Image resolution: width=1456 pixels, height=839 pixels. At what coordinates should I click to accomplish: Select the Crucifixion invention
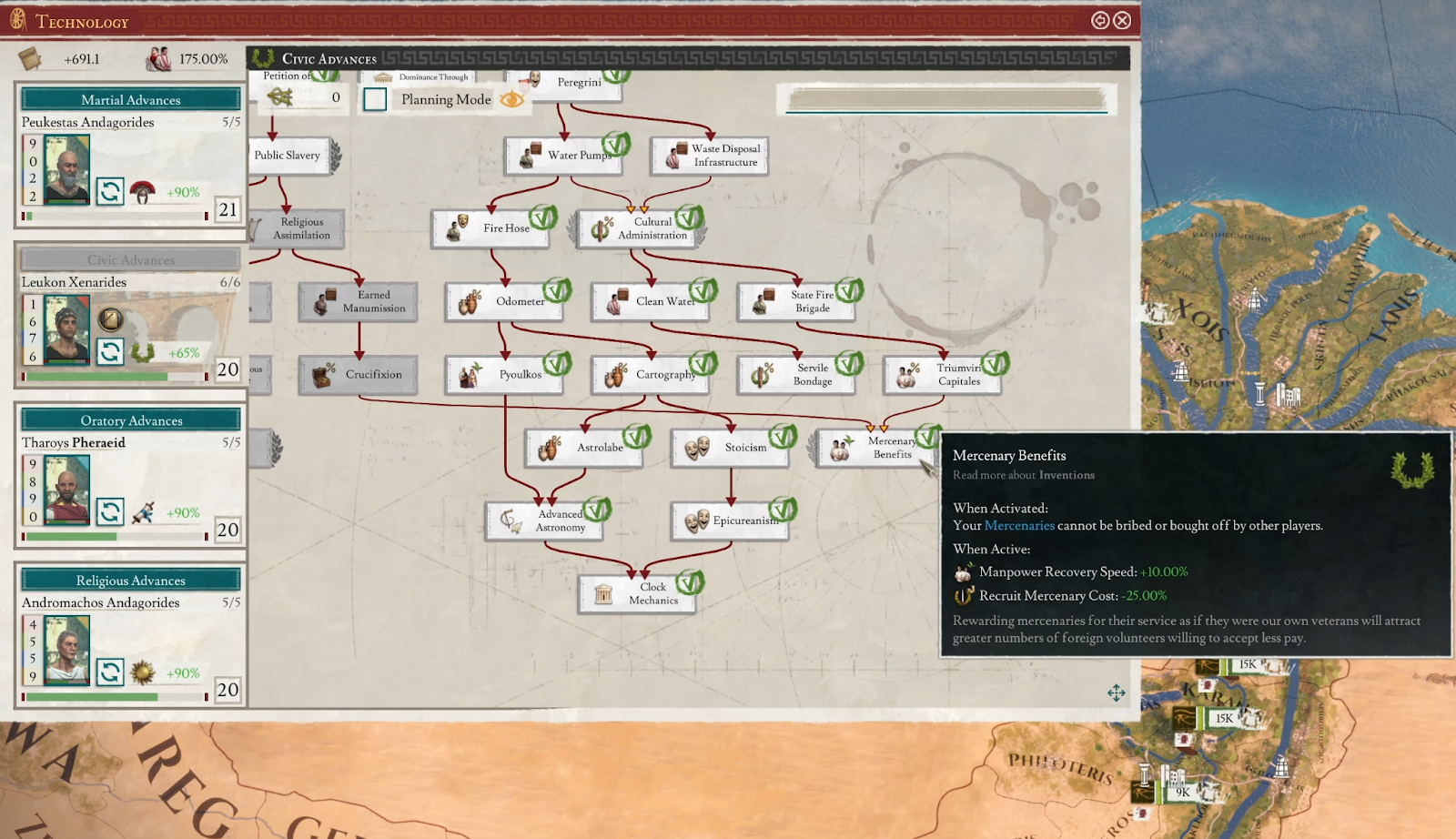(x=359, y=374)
